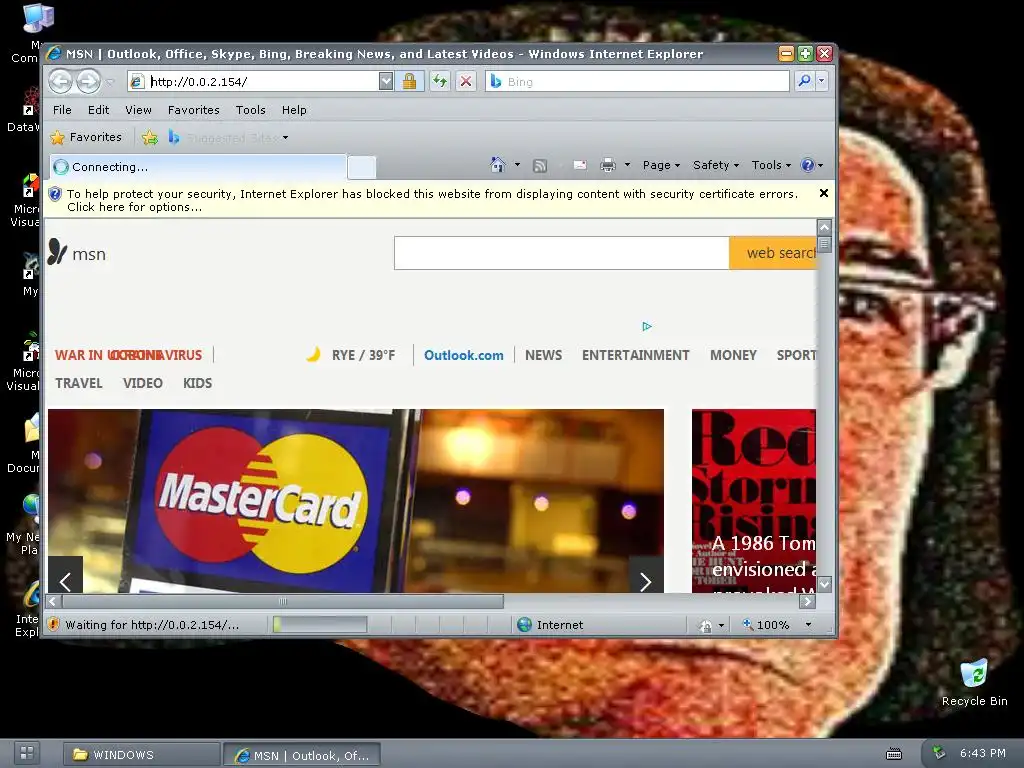Select the Connecting... browser tab
The image size is (1024, 768).
(x=197, y=167)
